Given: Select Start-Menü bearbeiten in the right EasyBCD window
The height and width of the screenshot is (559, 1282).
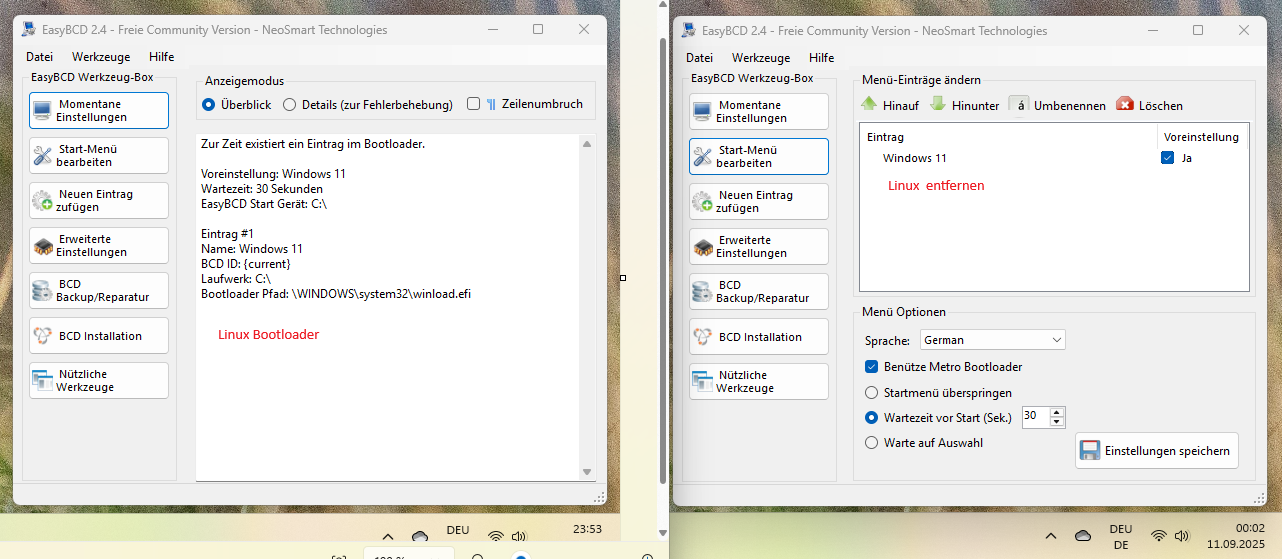Looking at the screenshot, I should pos(759,156).
